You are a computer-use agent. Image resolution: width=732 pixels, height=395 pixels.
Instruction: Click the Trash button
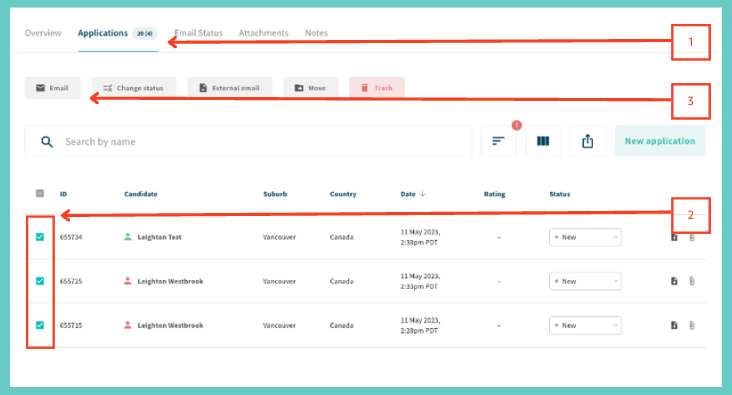click(377, 88)
